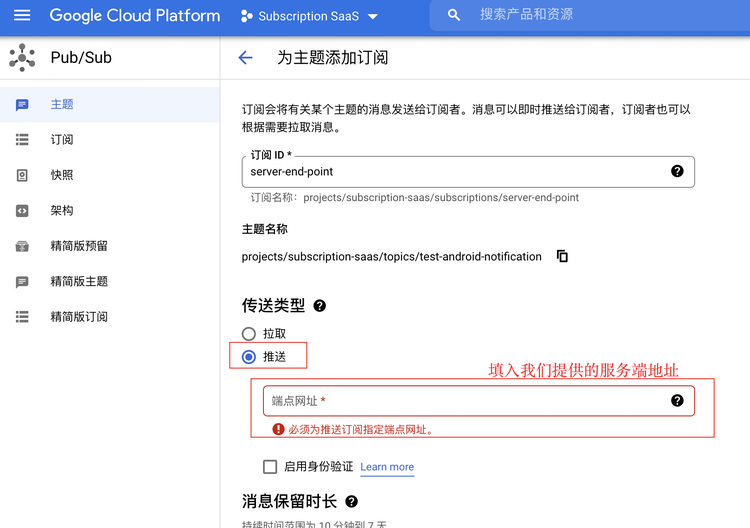Image resolution: width=750 pixels, height=528 pixels.
Task: Click the 为主题添加订阅 page title
Action: coord(332,58)
